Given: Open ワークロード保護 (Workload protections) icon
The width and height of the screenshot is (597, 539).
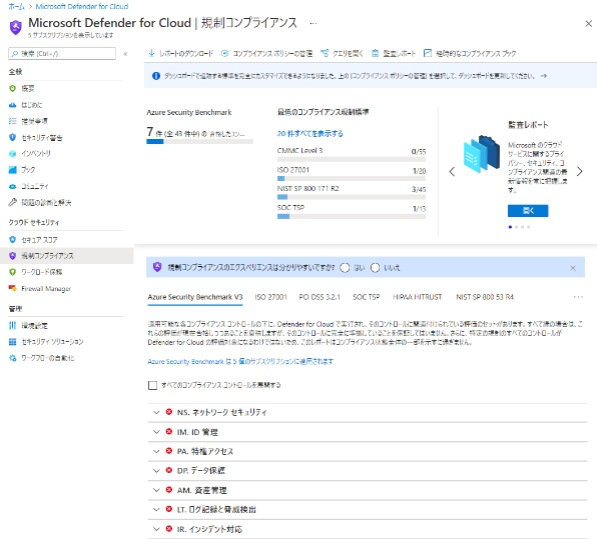Looking at the screenshot, I should (x=13, y=272).
